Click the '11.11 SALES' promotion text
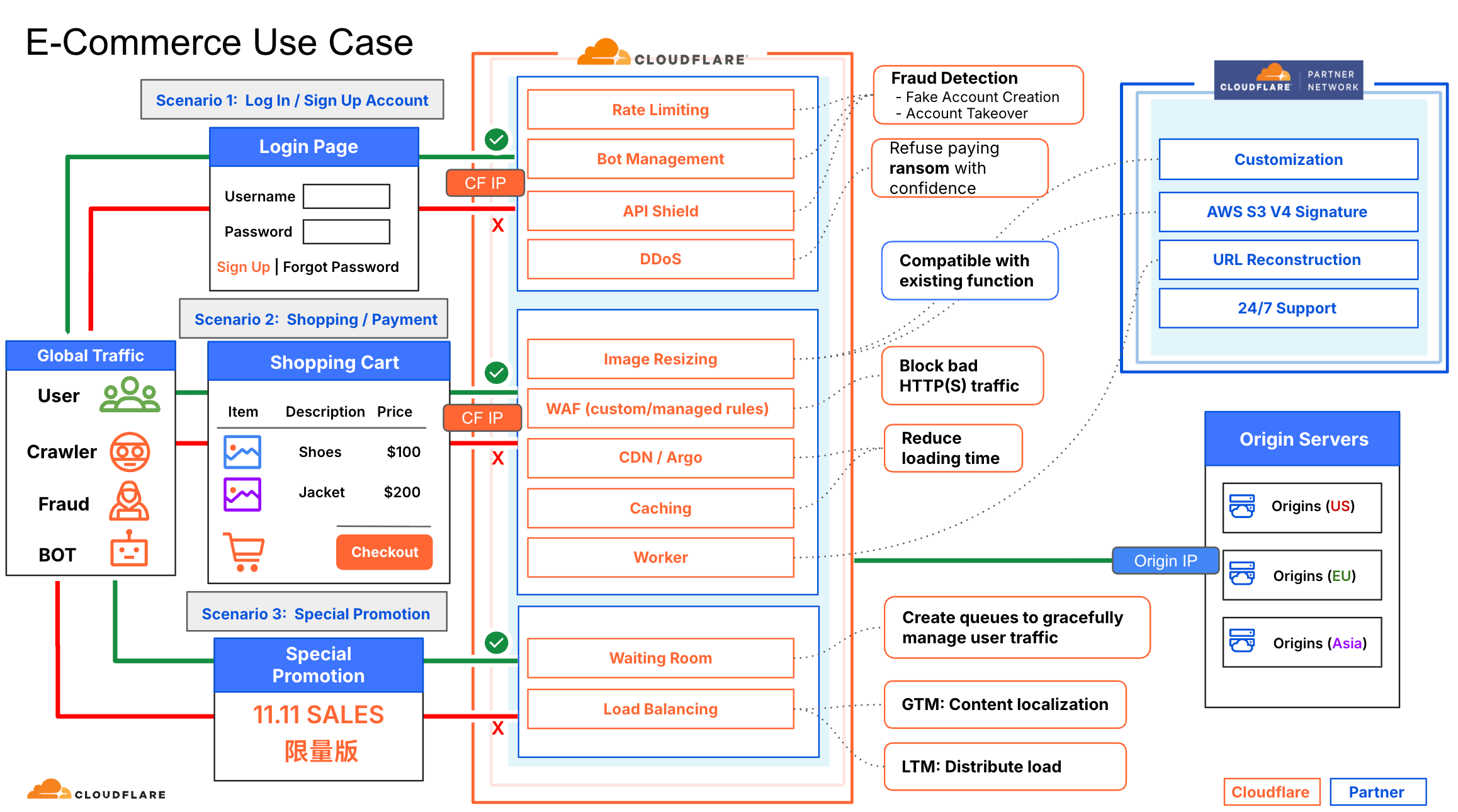The image size is (1458, 812). [319, 714]
